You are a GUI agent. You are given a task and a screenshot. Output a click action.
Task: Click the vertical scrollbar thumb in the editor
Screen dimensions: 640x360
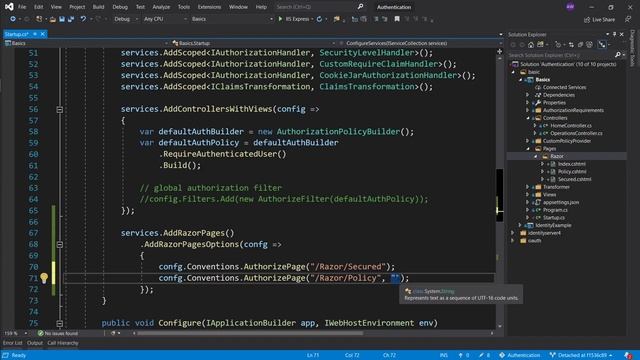click(500, 195)
